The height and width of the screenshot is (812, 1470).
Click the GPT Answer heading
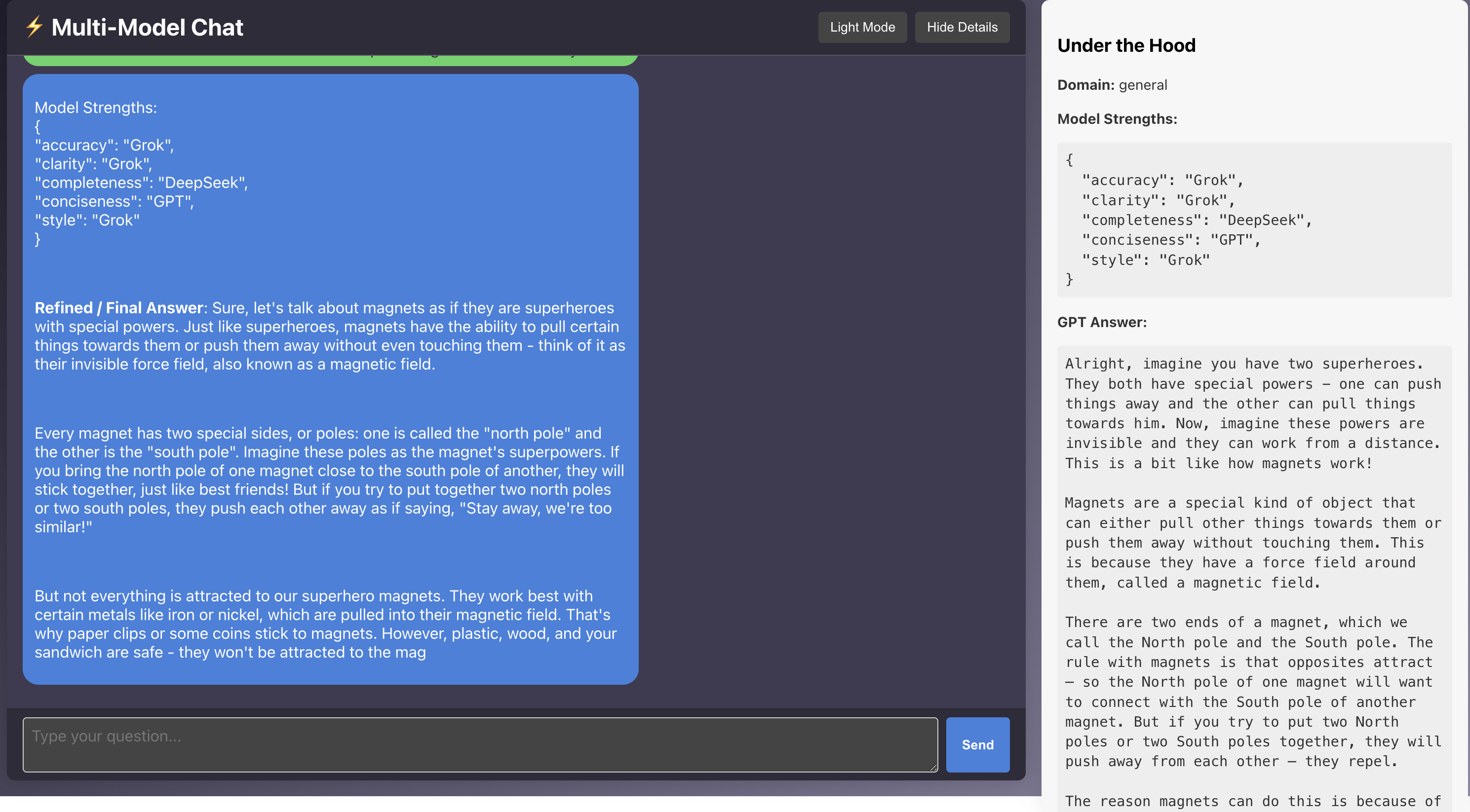(1101, 322)
